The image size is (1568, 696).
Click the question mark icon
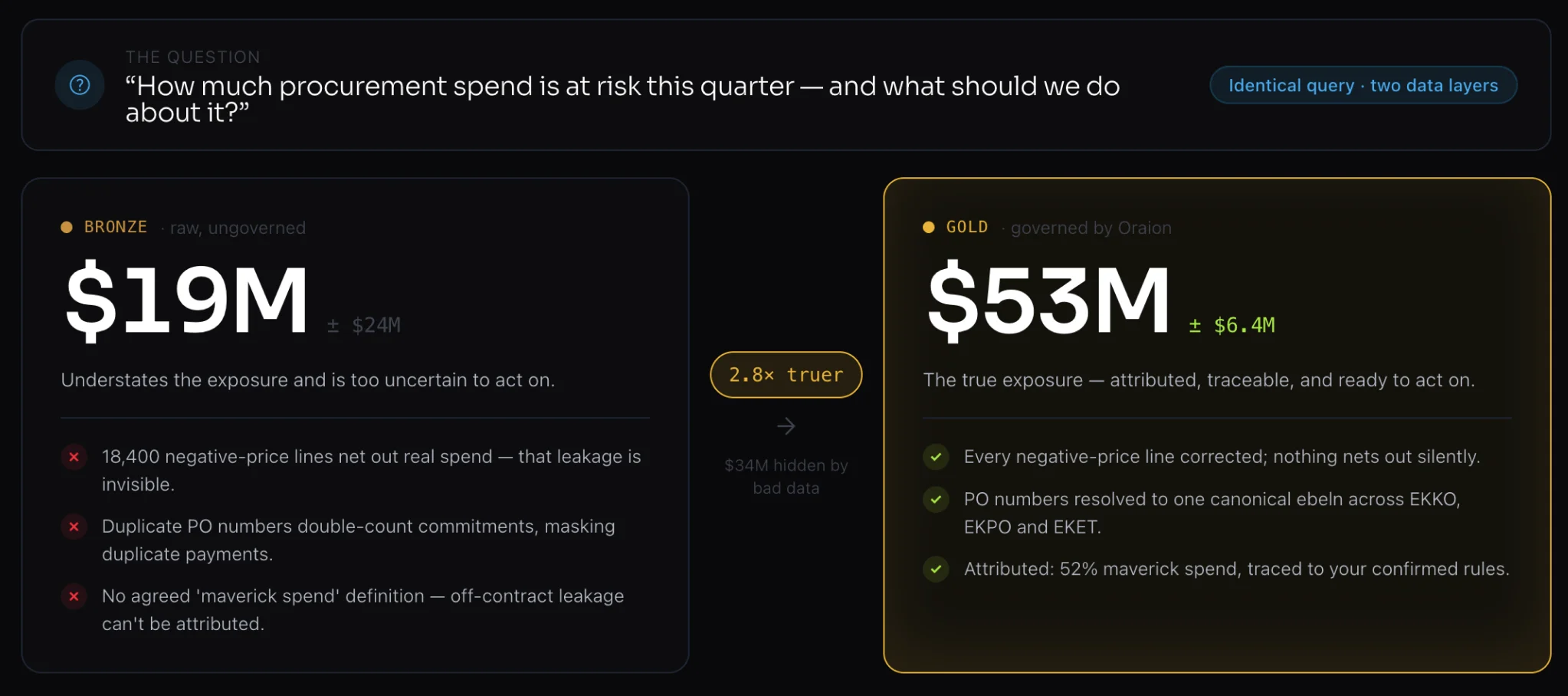(80, 85)
